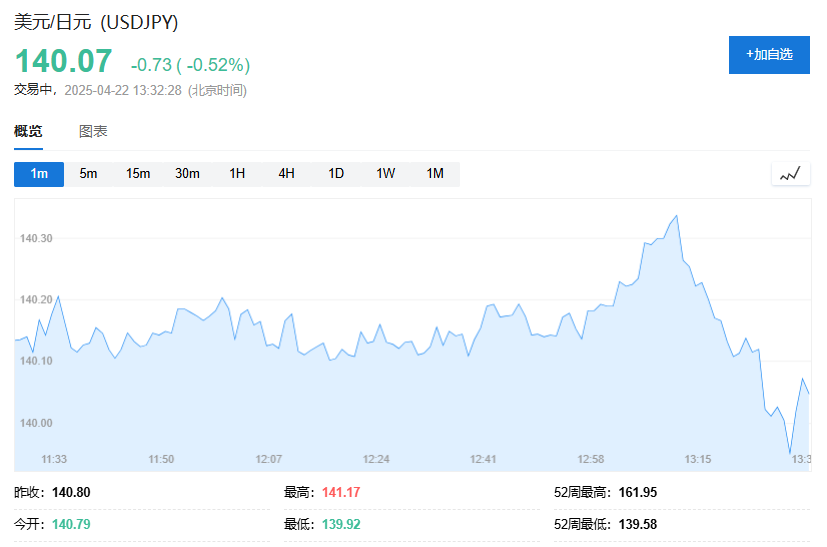Screen dimensions: 827x547
Task: Switch to the 30m interval
Action: [x=187, y=174]
